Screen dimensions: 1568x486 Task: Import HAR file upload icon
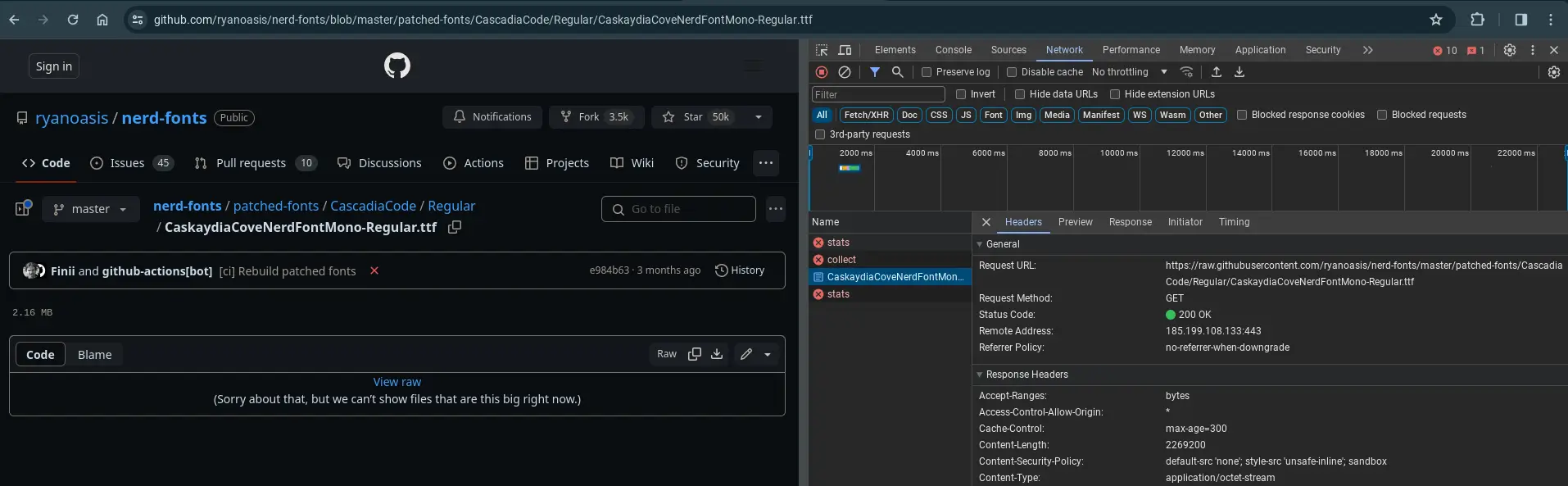tap(1217, 72)
